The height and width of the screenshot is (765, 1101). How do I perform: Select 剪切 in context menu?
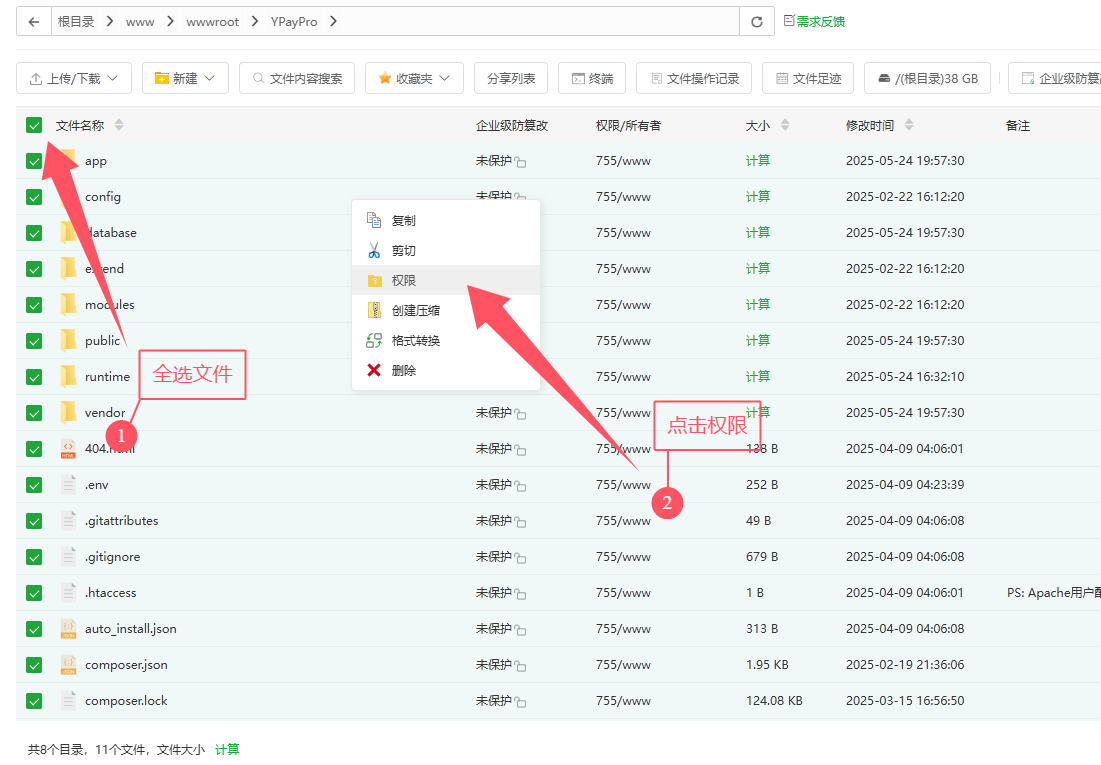[446, 251]
